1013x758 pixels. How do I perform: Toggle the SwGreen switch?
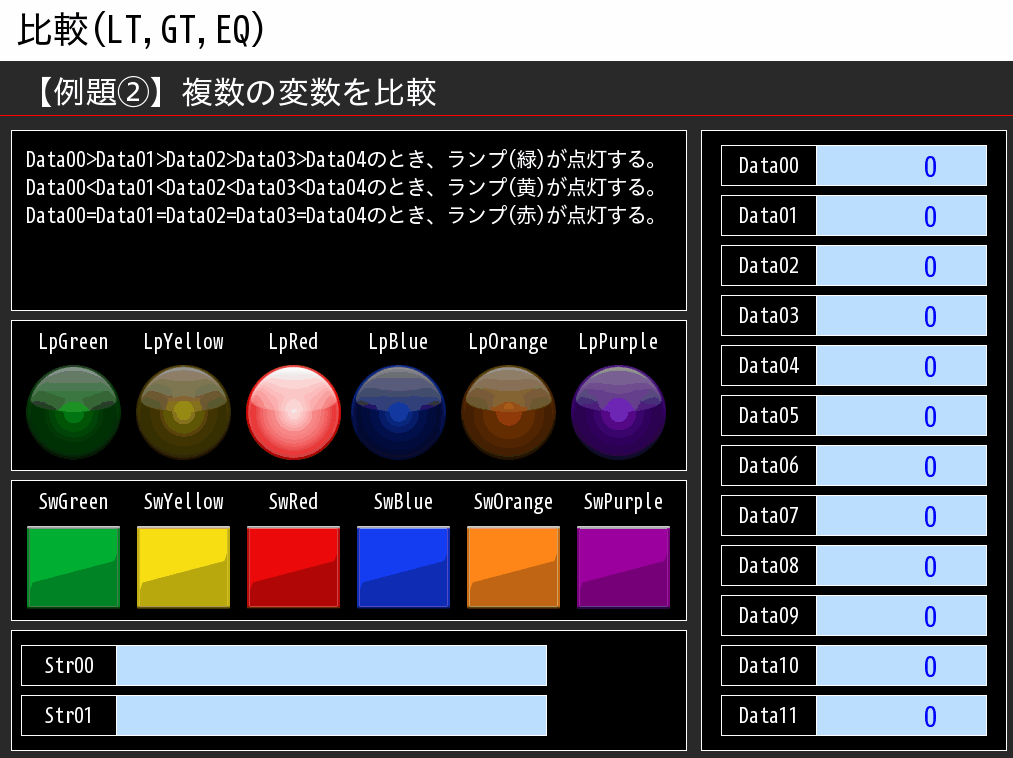(x=74, y=567)
